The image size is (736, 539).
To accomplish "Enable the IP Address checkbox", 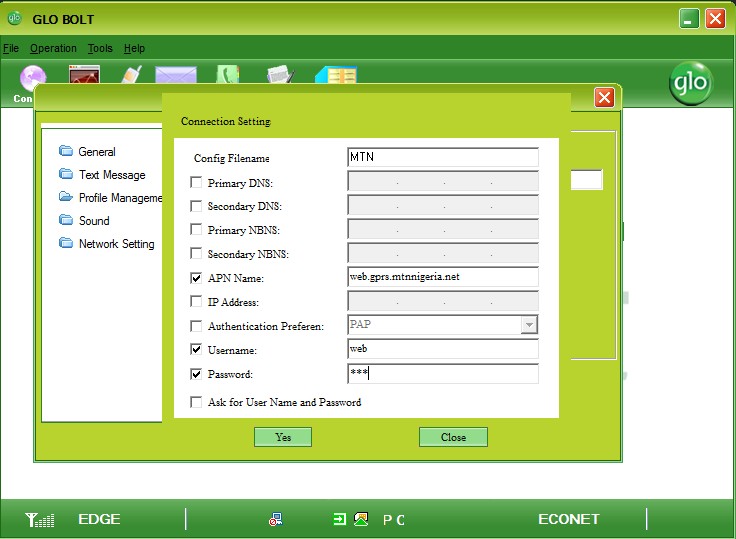I will 196,301.
